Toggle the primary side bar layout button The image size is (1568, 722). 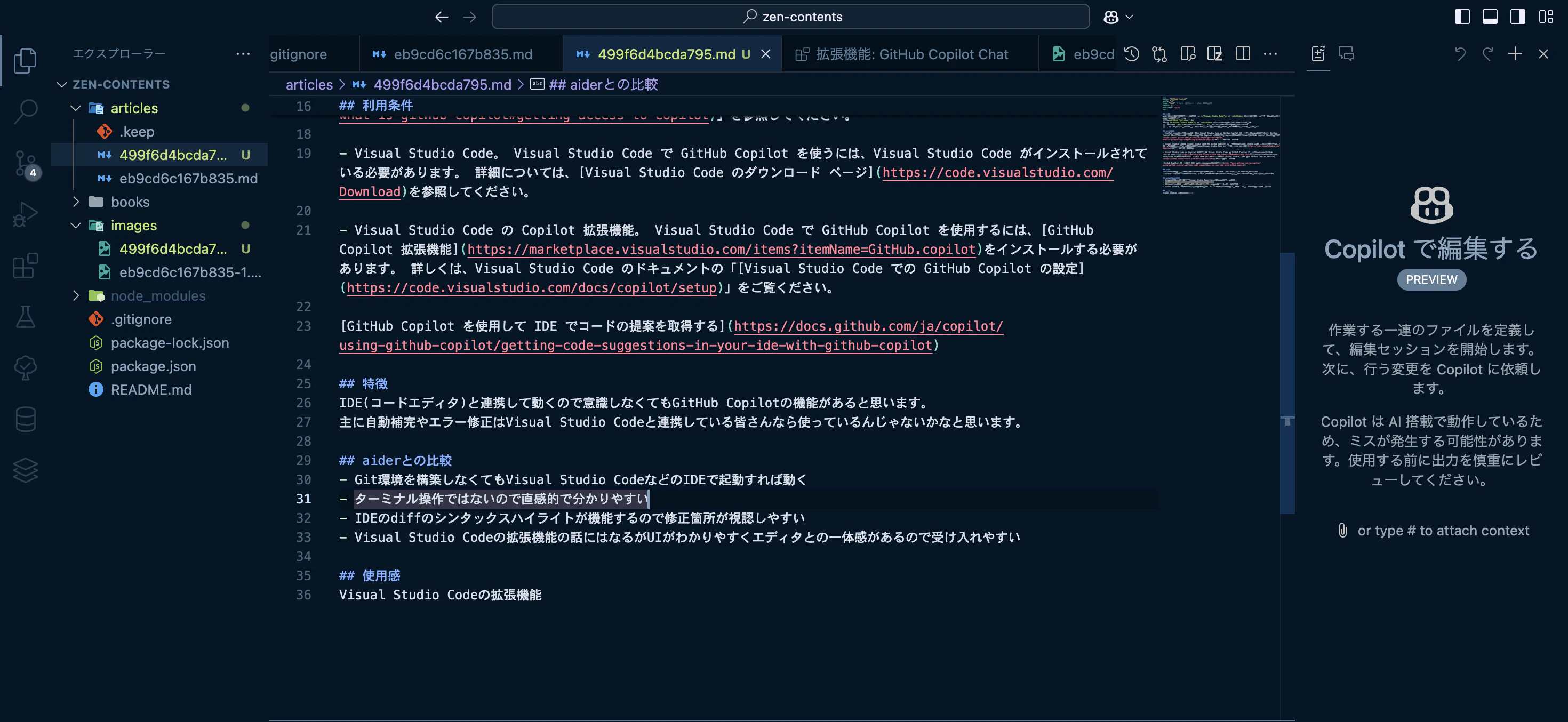(x=1462, y=17)
